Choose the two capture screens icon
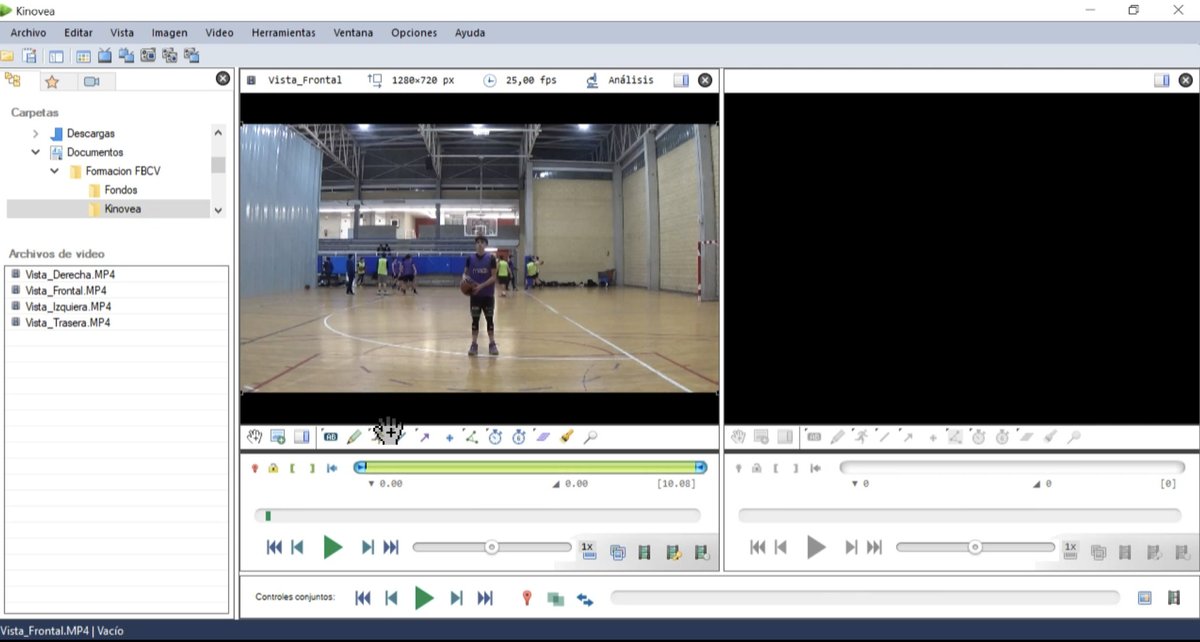Screen dimensions: 1200x642 tap(170, 55)
